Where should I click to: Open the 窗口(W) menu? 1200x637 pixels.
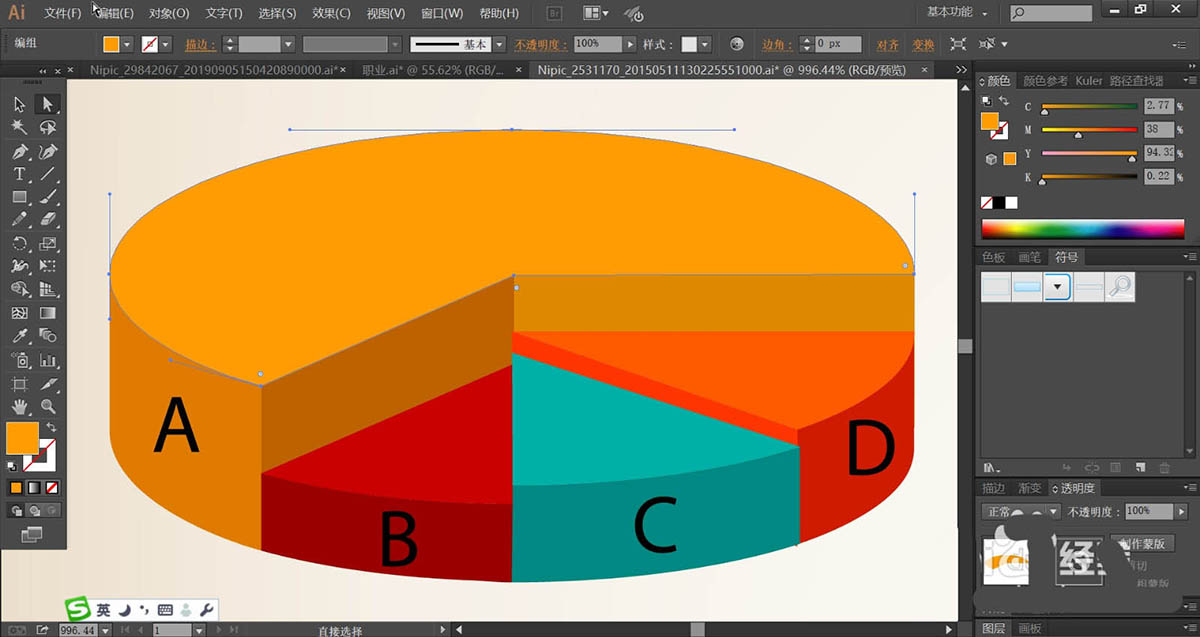tap(442, 13)
